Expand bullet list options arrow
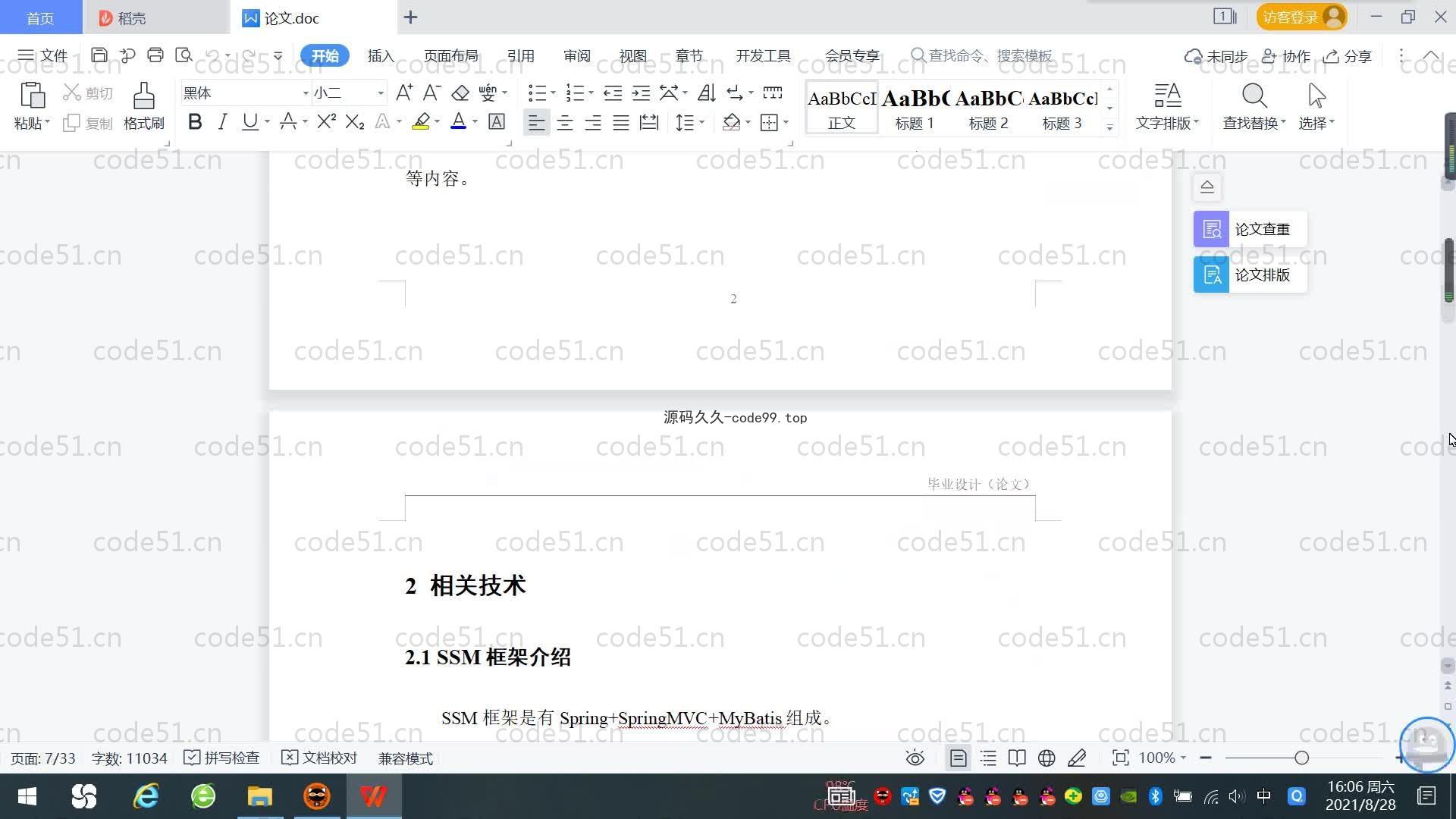 [x=553, y=93]
